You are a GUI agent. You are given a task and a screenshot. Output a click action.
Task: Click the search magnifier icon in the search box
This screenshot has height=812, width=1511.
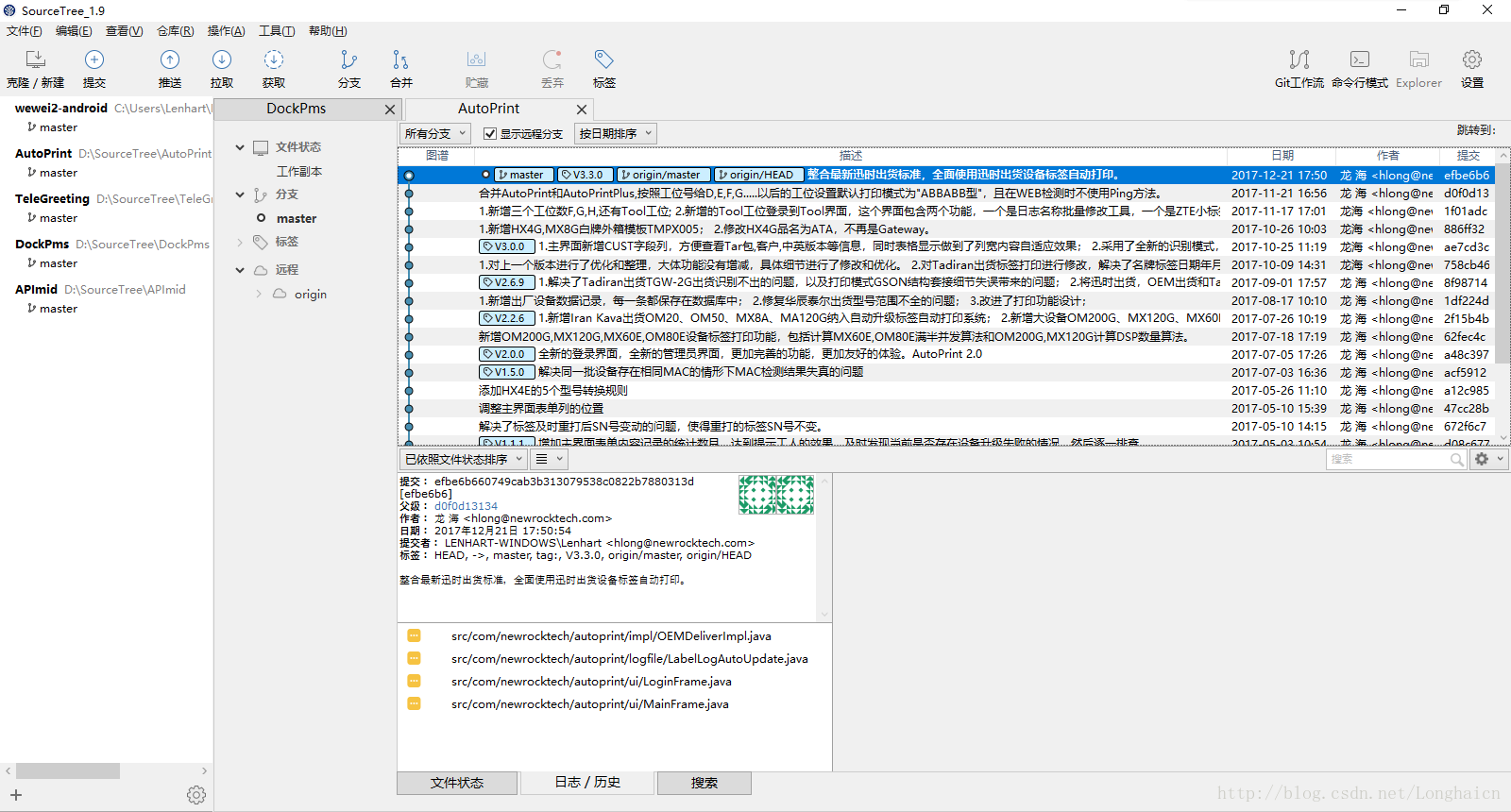[1457, 459]
